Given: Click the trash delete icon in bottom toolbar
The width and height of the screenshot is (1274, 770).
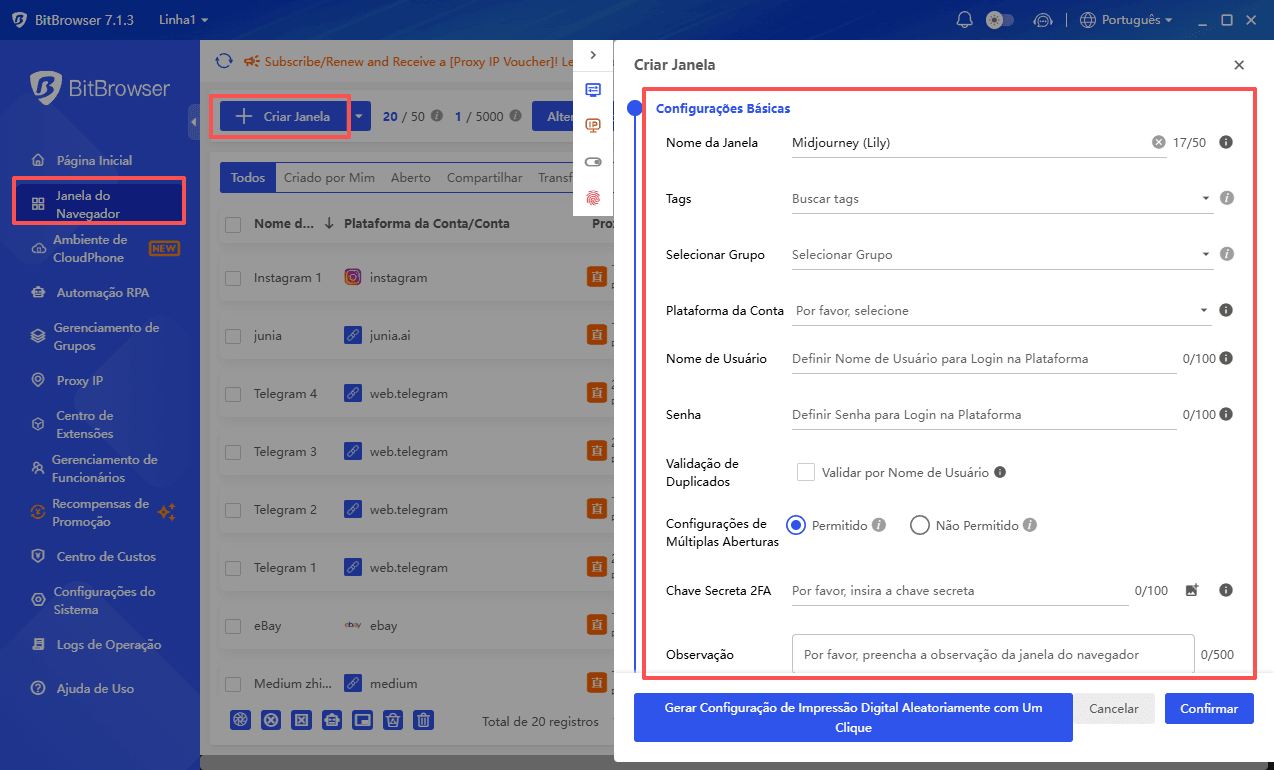Looking at the screenshot, I should [x=424, y=720].
